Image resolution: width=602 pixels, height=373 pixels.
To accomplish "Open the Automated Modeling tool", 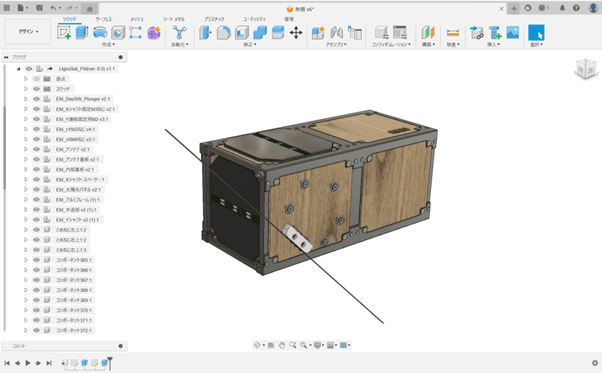I will 179,33.
